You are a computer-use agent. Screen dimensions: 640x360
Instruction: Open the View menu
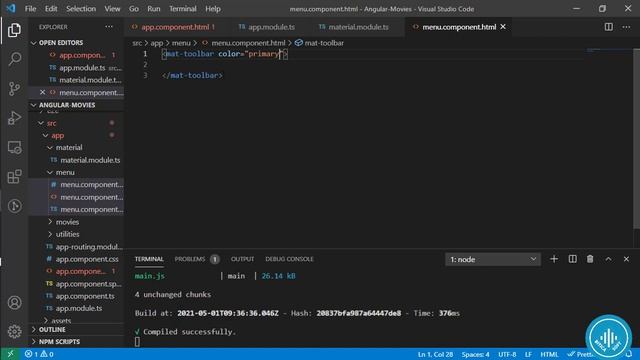112,9
